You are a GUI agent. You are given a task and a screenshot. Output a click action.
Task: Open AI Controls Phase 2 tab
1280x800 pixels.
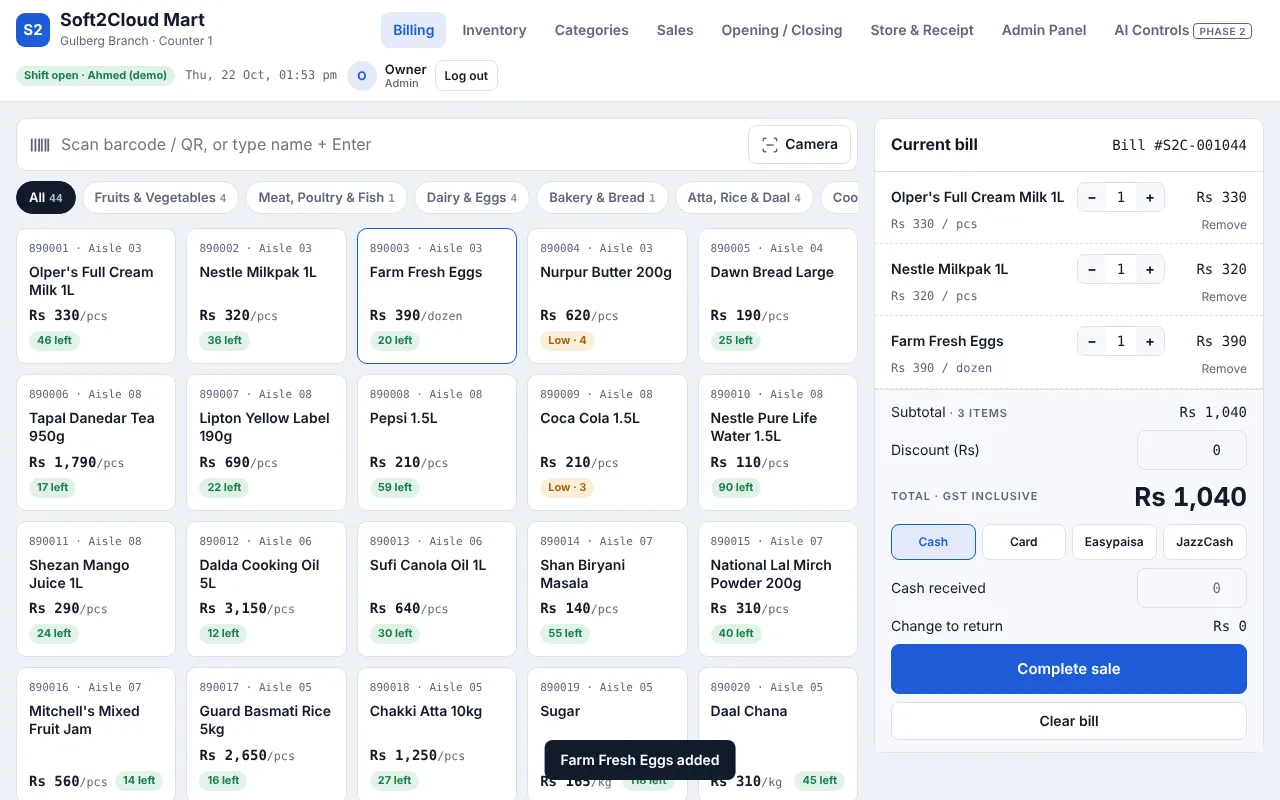point(1184,30)
